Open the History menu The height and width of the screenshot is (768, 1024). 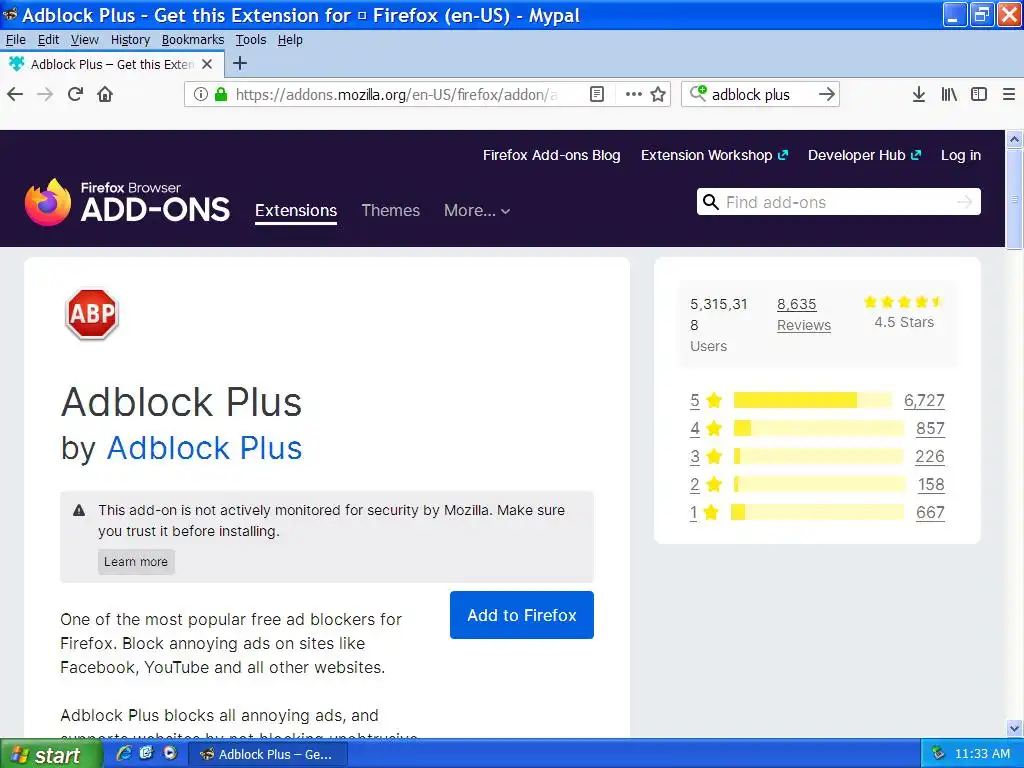click(130, 40)
